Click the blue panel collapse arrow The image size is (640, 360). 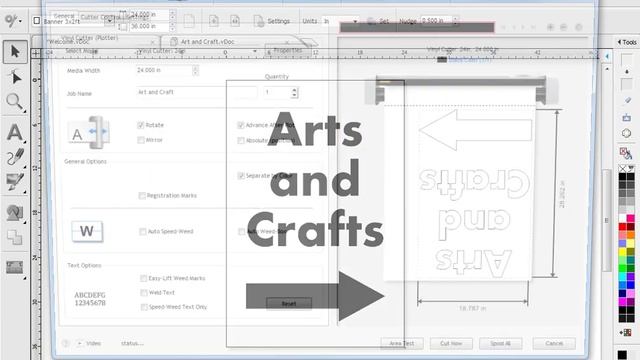pos(607,56)
